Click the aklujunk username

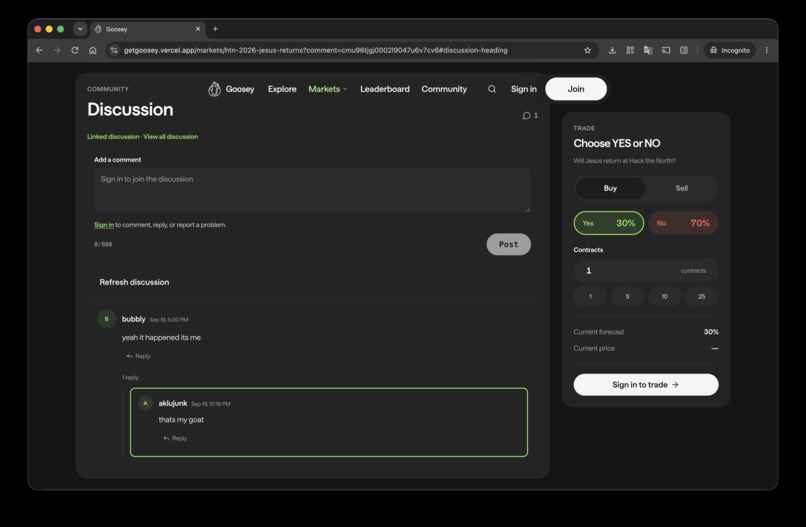173,403
